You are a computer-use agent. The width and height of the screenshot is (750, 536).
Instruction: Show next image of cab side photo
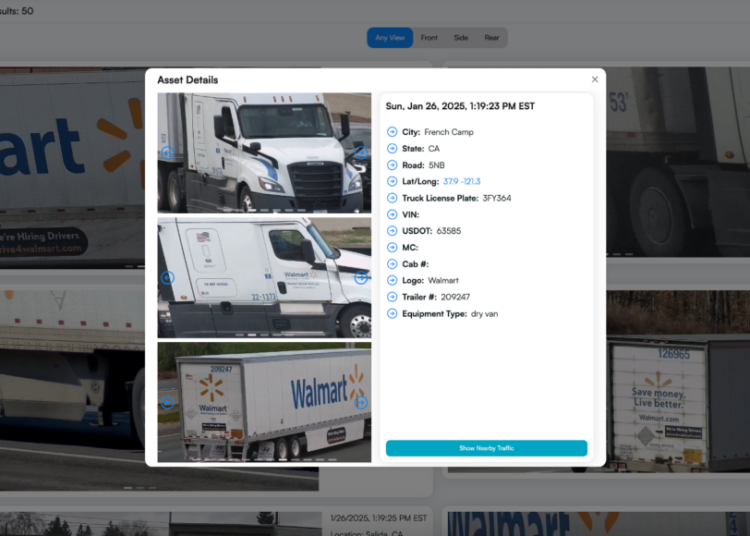tap(361, 278)
